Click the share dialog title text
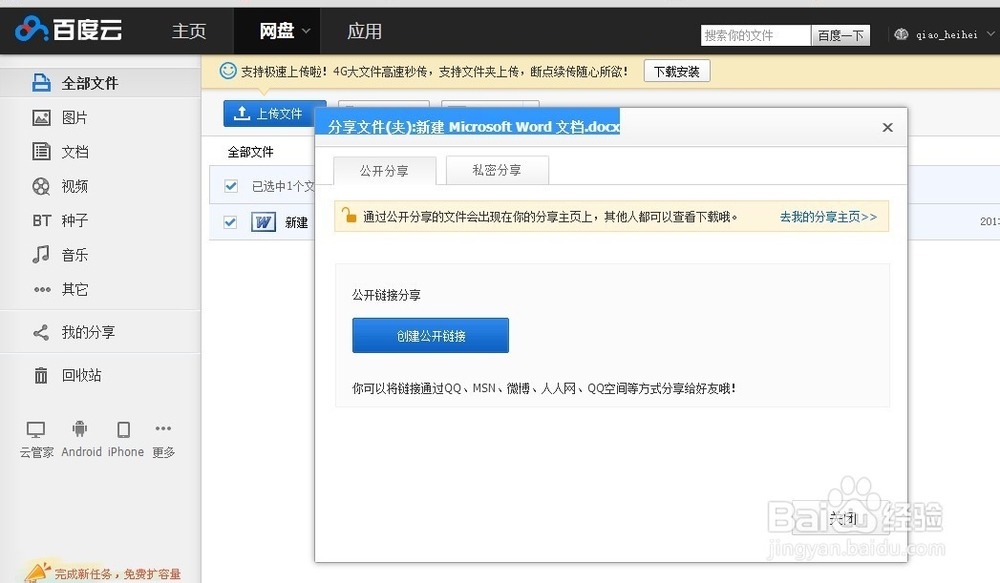The image size is (1000, 583). pos(474,127)
